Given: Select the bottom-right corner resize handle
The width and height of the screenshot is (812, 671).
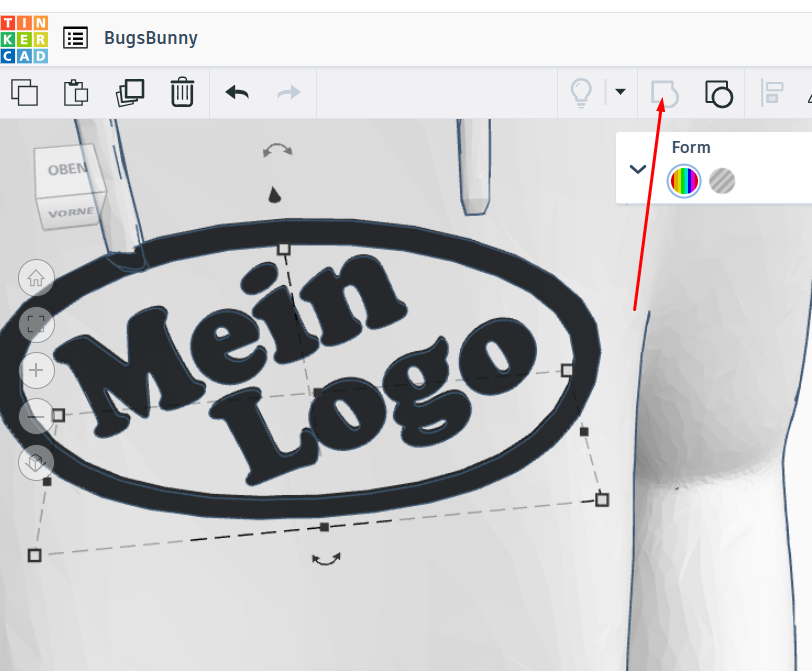Looking at the screenshot, I should pos(602,500).
